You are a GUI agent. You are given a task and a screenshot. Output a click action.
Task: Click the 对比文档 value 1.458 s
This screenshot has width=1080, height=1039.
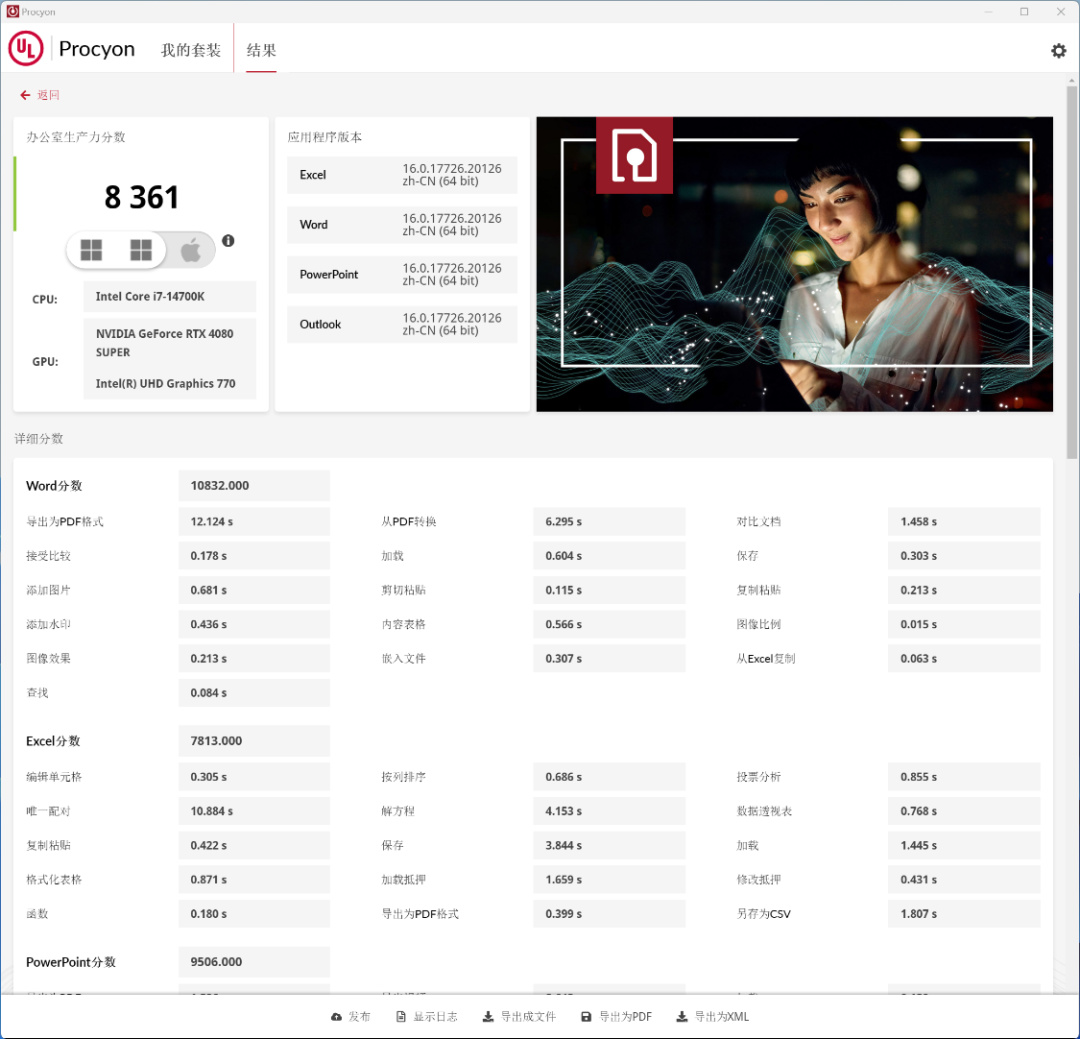(x=964, y=522)
